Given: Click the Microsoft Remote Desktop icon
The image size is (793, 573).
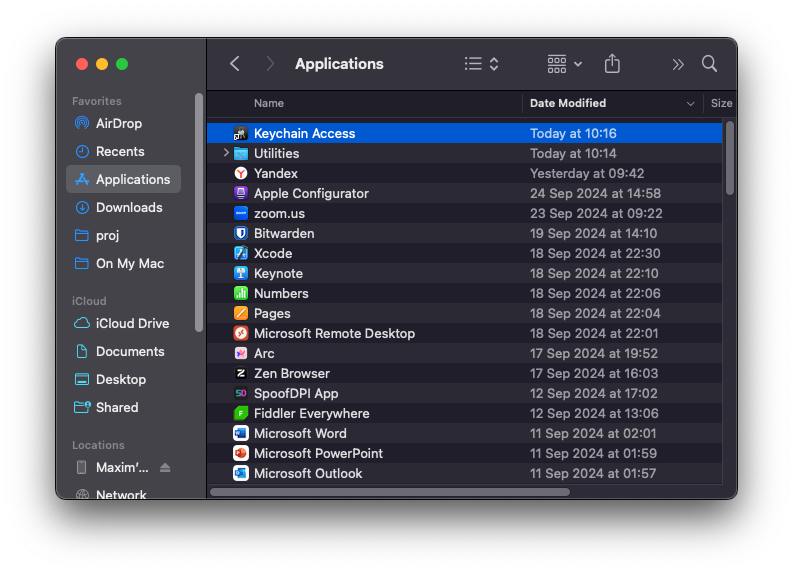Looking at the screenshot, I should pyautogui.click(x=241, y=333).
